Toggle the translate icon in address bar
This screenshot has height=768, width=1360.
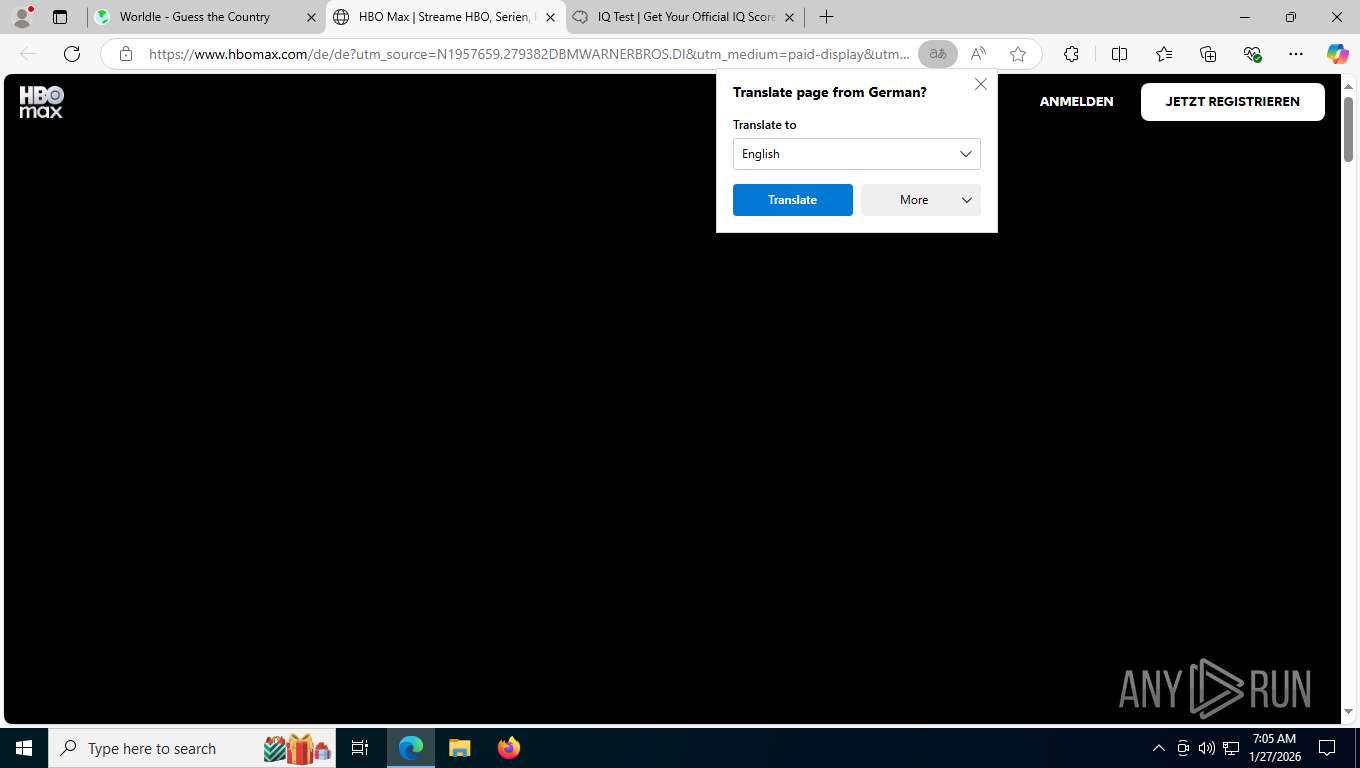pyautogui.click(x=938, y=54)
